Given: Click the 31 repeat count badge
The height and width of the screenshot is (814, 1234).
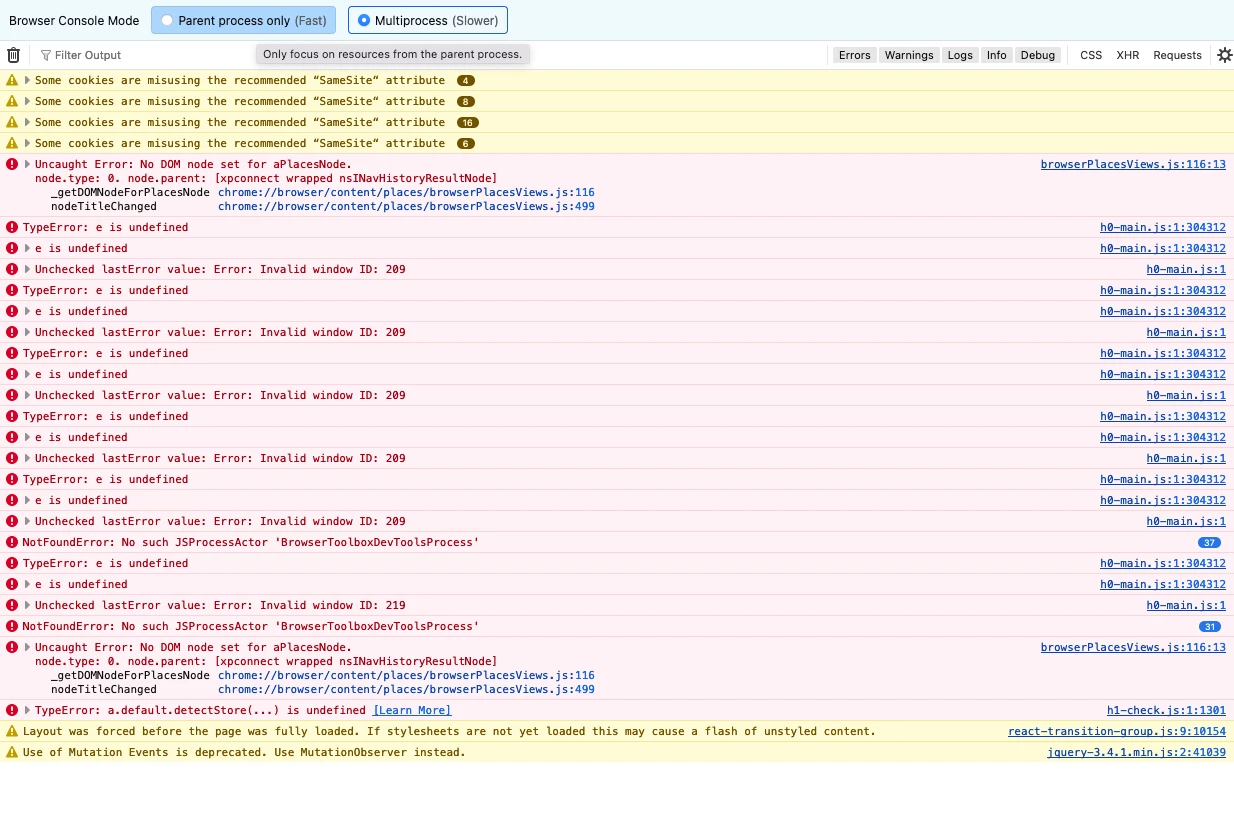Looking at the screenshot, I should point(1210,626).
